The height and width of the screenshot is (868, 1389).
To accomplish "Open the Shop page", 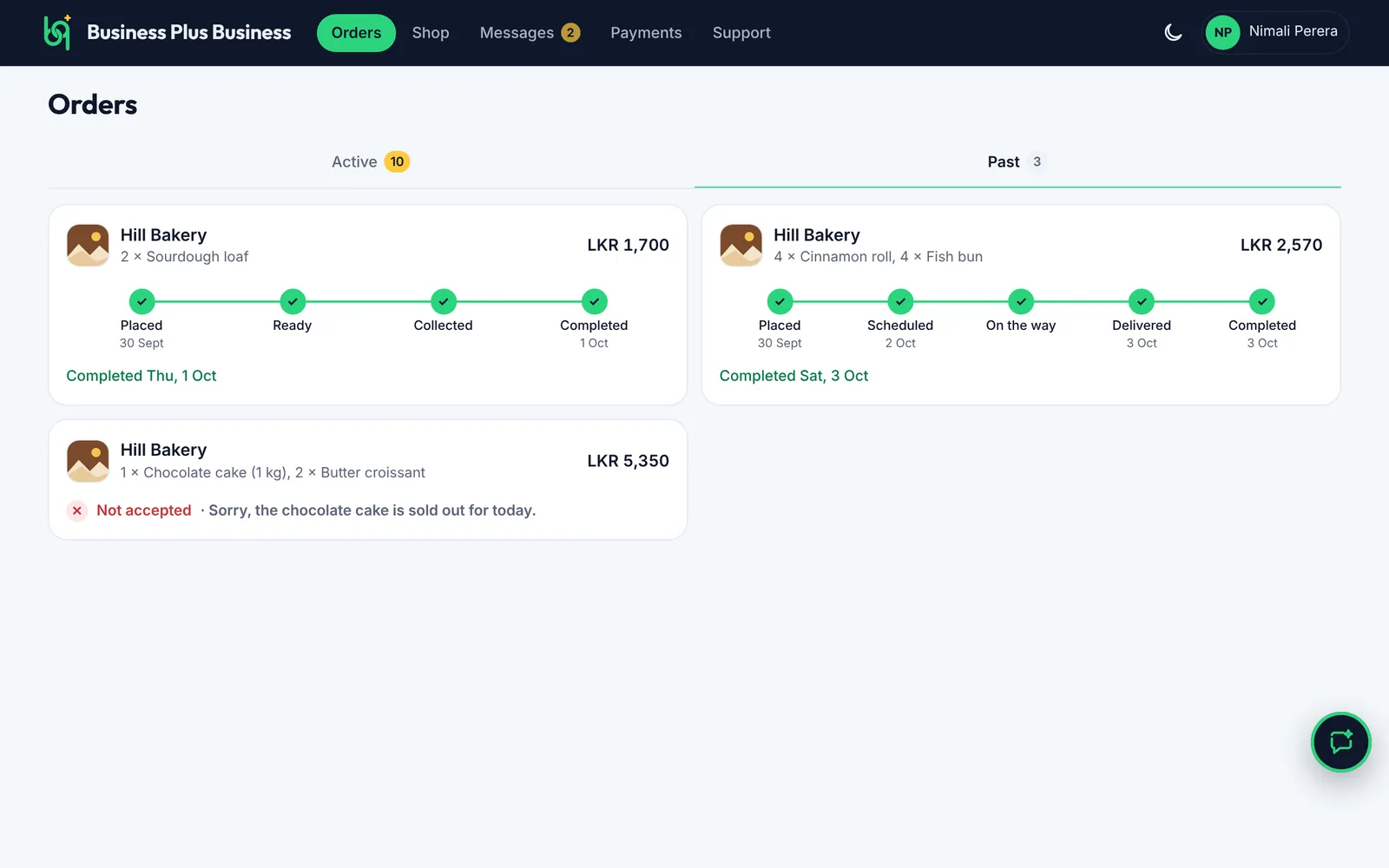I will pyautogui.click(x=431, y=33).
